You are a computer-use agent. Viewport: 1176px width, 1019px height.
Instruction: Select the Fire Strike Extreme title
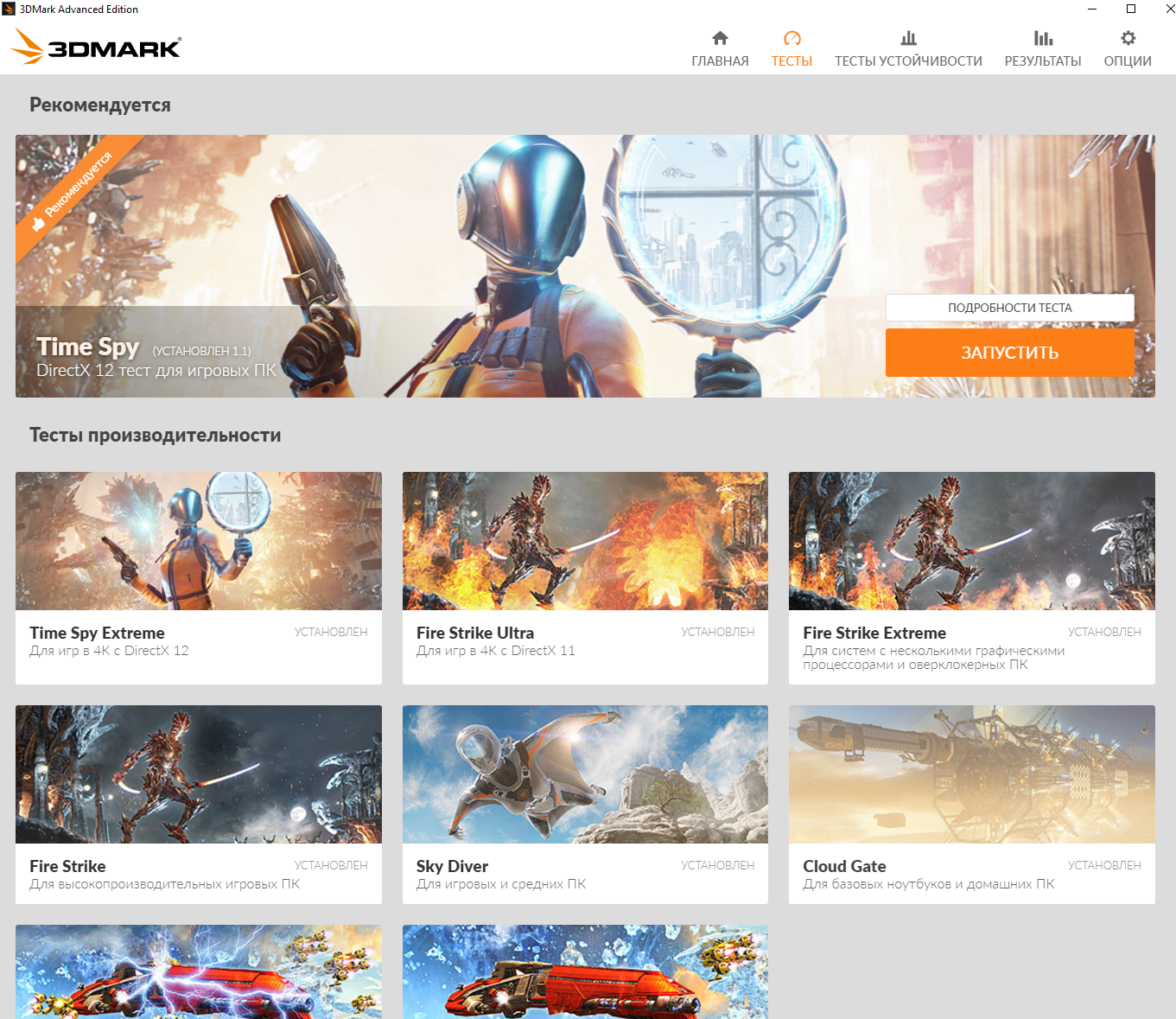874,633
